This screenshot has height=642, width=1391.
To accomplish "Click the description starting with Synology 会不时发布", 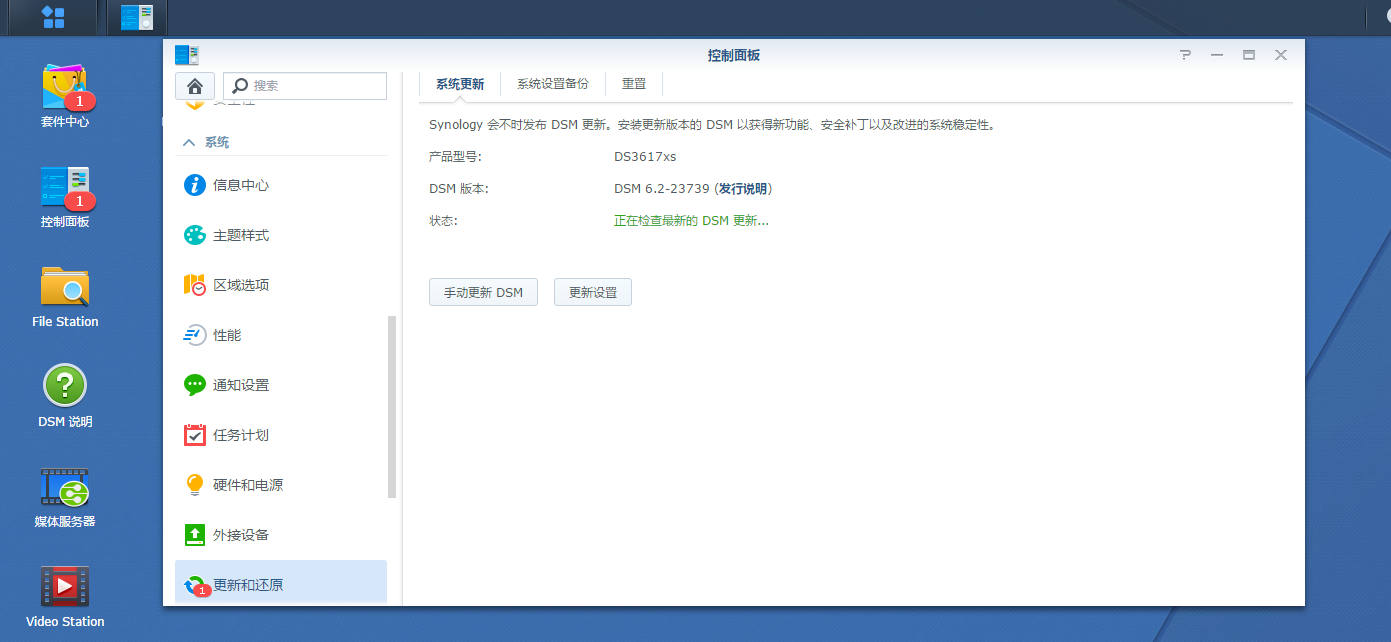I will point(714,125).
